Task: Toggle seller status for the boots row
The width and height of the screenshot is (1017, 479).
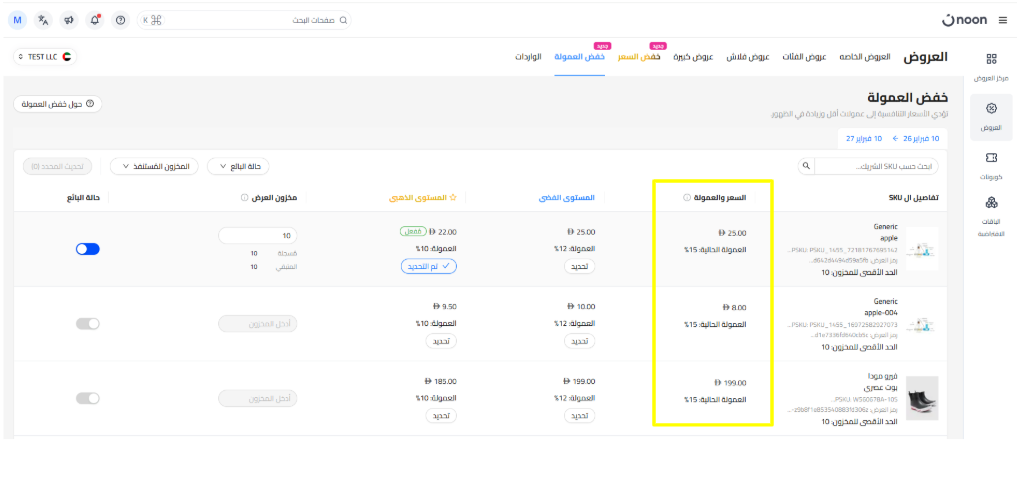Action: (88, 398)
